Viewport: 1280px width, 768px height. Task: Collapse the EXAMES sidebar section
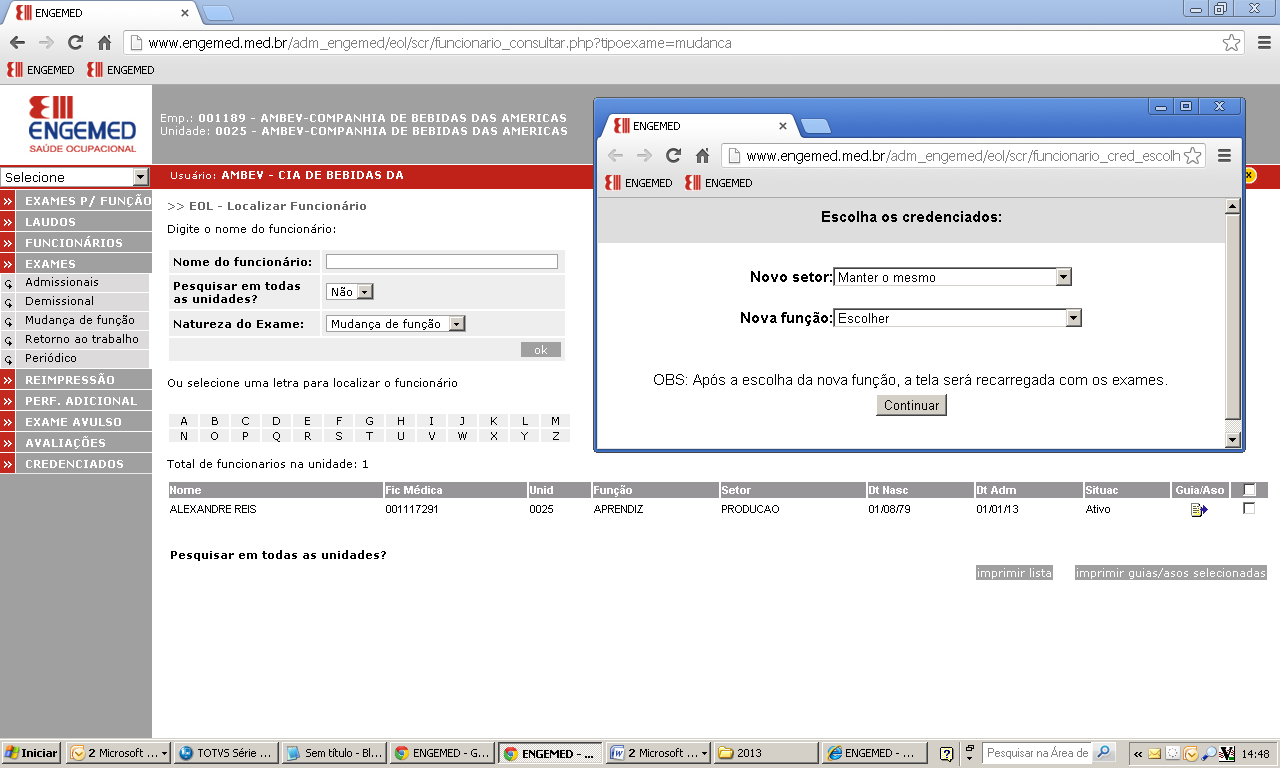click(76, 264)
